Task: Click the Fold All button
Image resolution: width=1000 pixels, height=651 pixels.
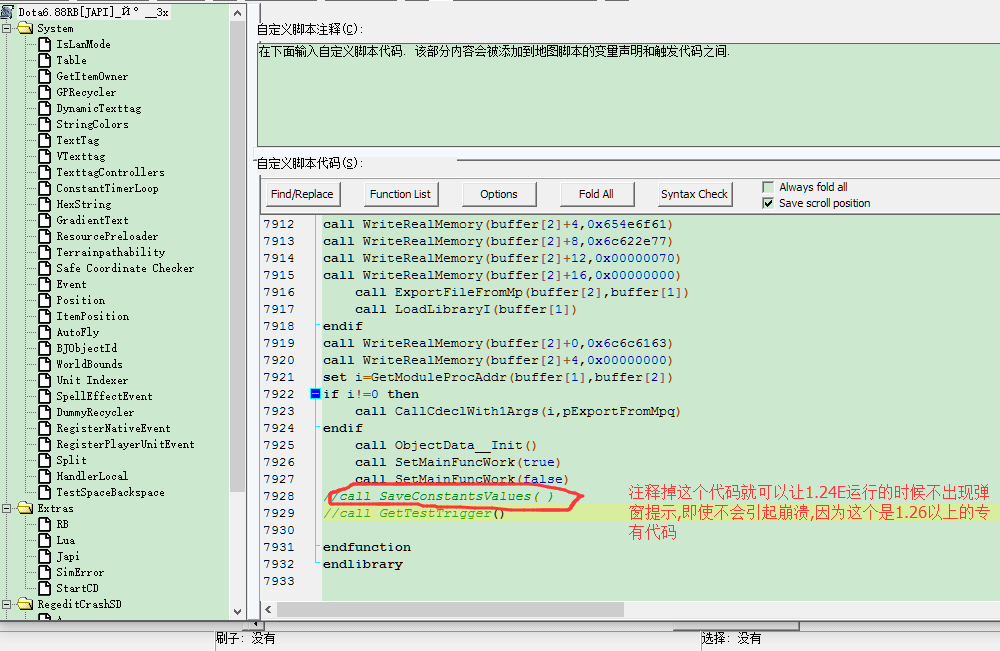Action: (596, 194)
